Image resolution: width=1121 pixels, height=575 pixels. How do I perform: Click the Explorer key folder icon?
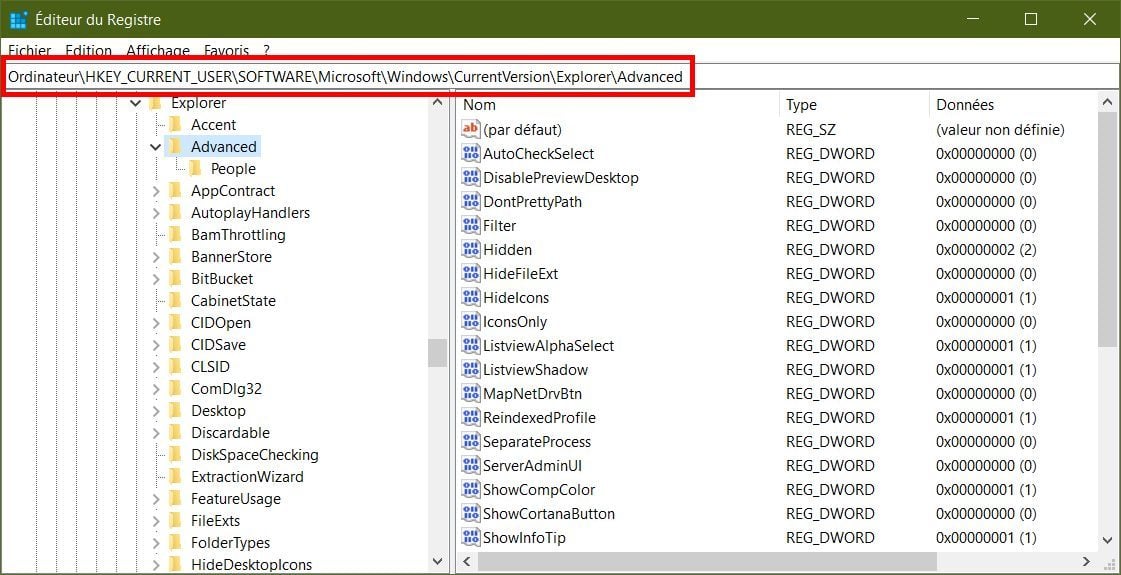click(x=155, y=103)
